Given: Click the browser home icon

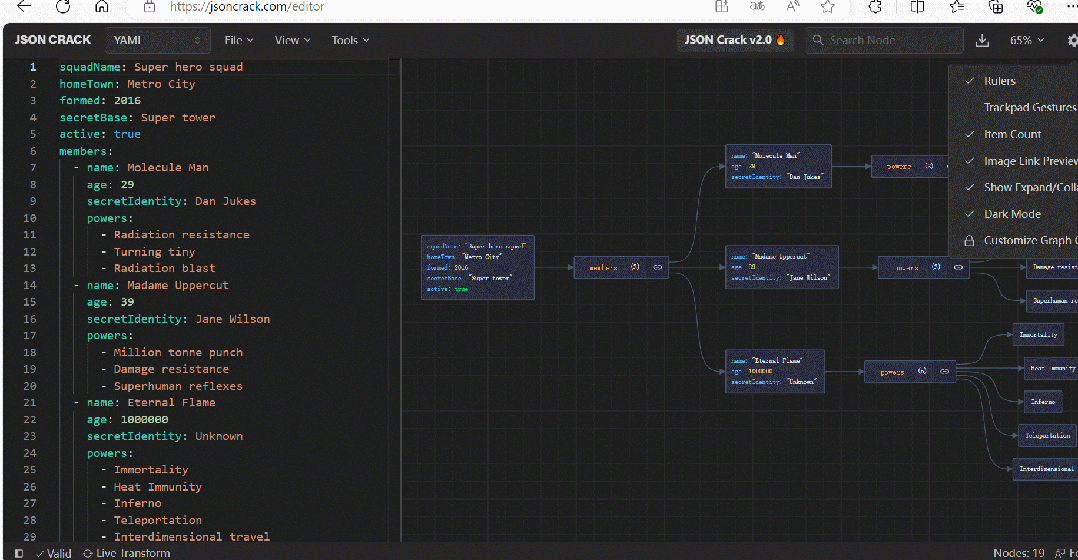Looking at the screenshot, I should tap(101, 7).
